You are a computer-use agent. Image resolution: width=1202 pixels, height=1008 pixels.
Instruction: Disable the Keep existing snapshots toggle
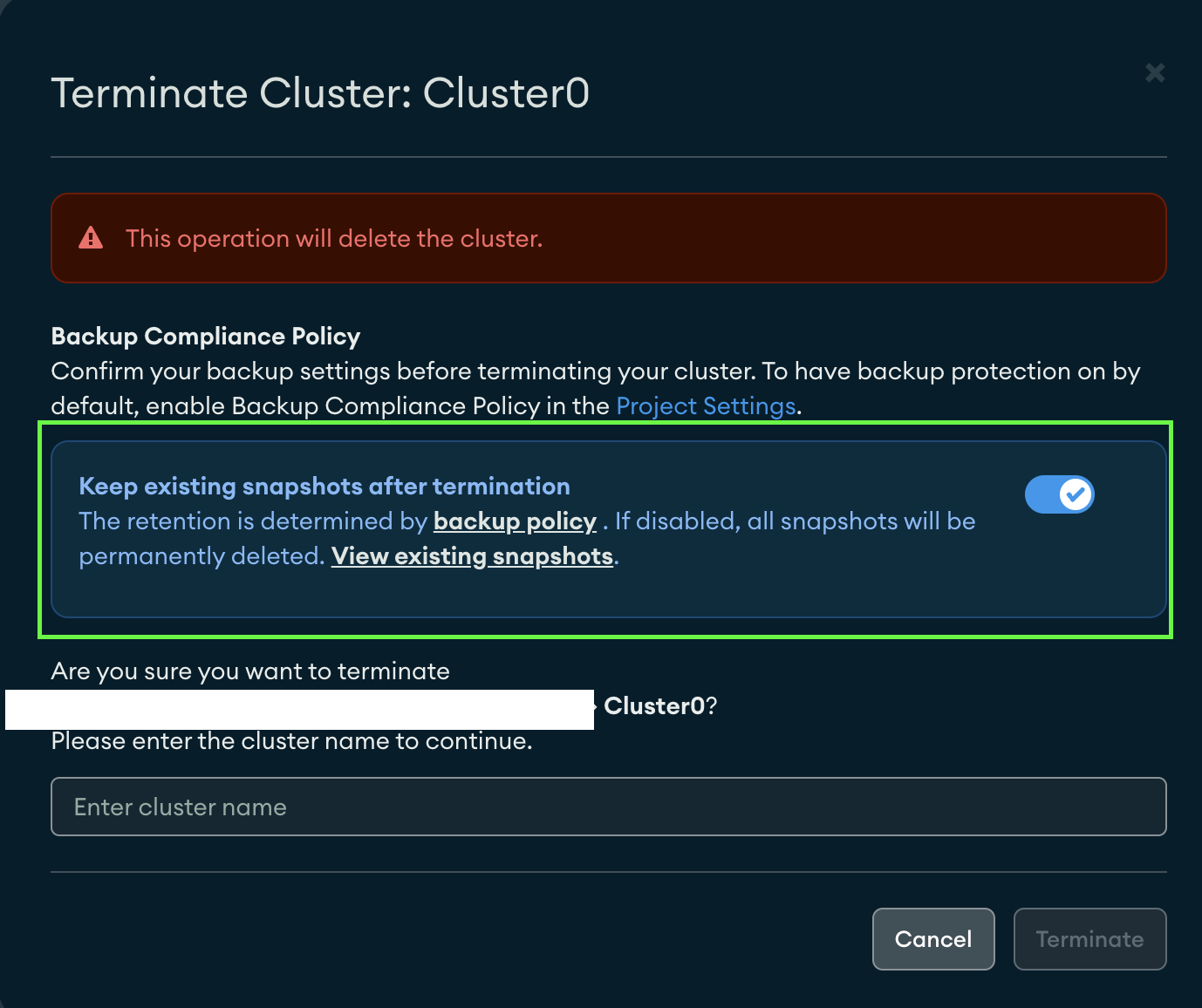pyautogui.click(x=1059, y=494)
